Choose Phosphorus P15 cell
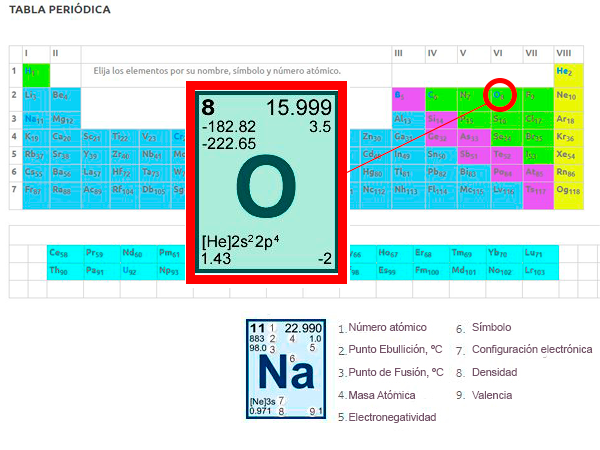The image size is (600, 450). (474, 120)
